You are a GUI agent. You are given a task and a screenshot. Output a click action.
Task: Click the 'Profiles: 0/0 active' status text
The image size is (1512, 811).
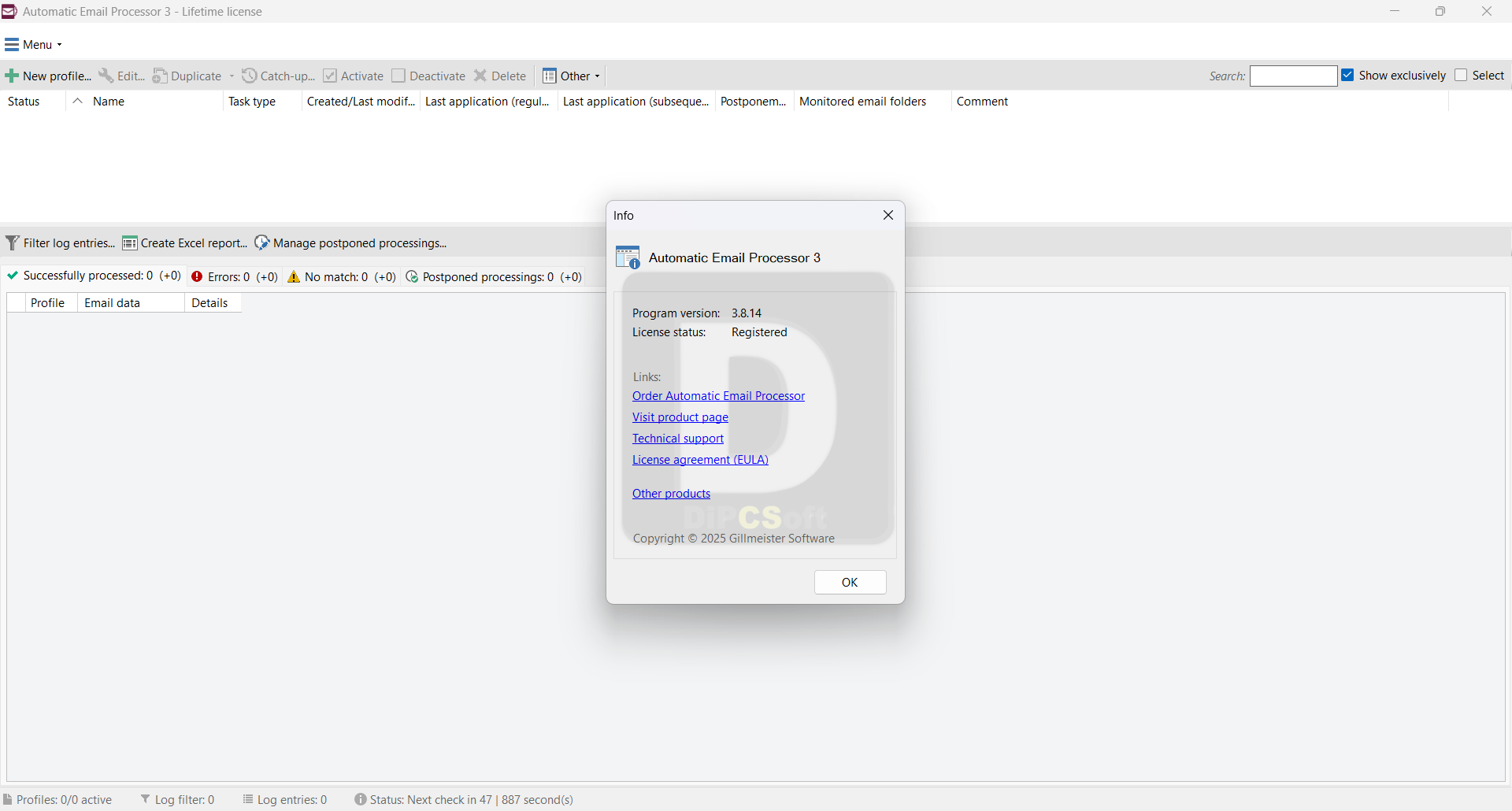[x=64, y=800]
